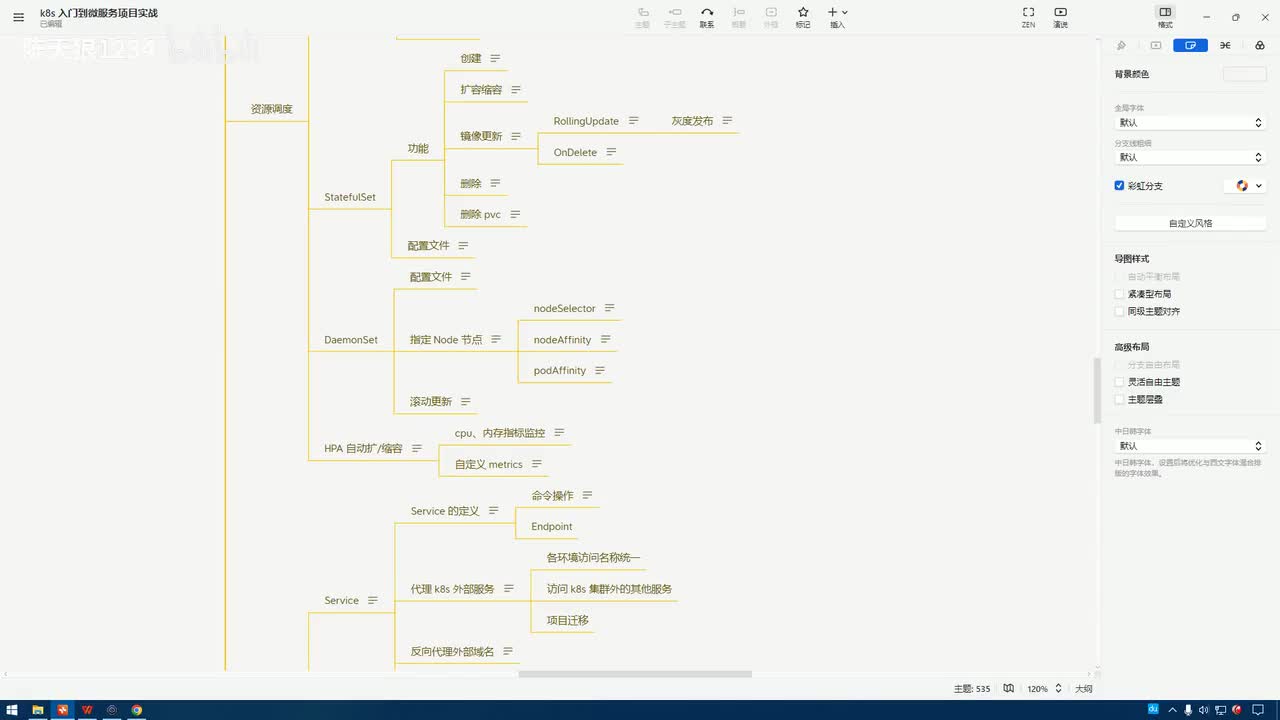
Task: Open the map overview icon in status bar
Action: [x=1009, y=689]
